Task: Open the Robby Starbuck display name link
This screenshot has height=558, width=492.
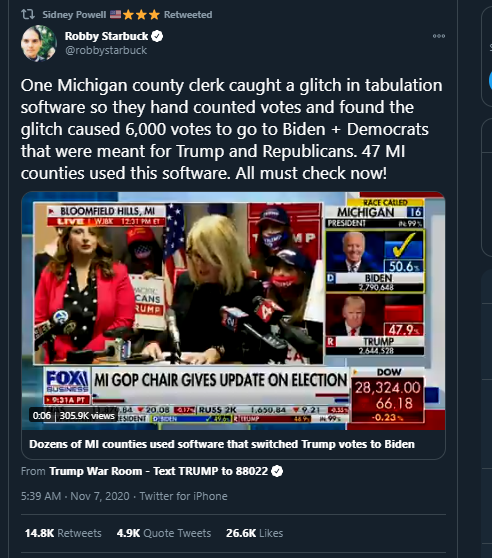Action: [106, 36]
